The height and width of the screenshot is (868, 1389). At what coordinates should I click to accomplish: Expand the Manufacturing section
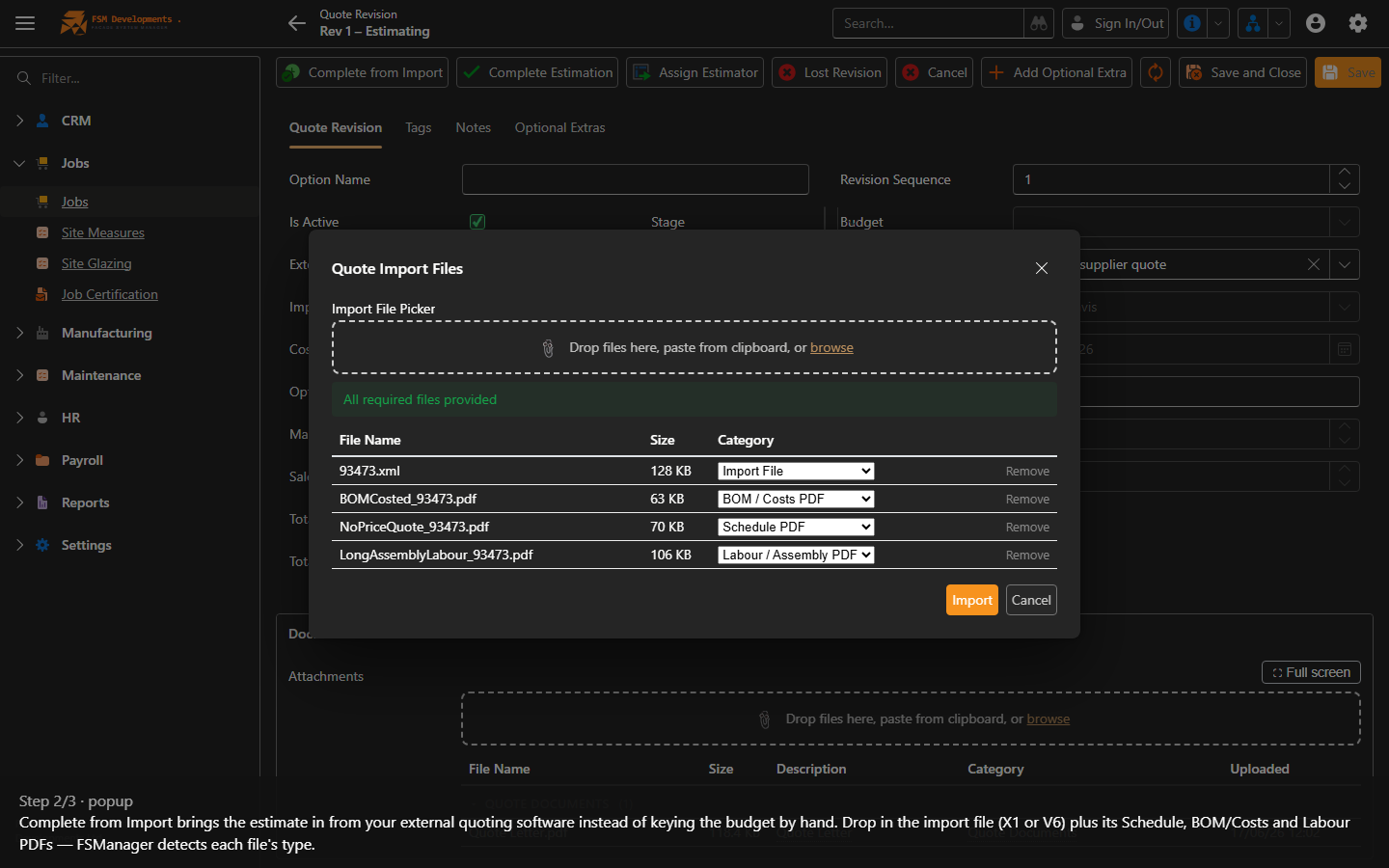tap(20, 333)
